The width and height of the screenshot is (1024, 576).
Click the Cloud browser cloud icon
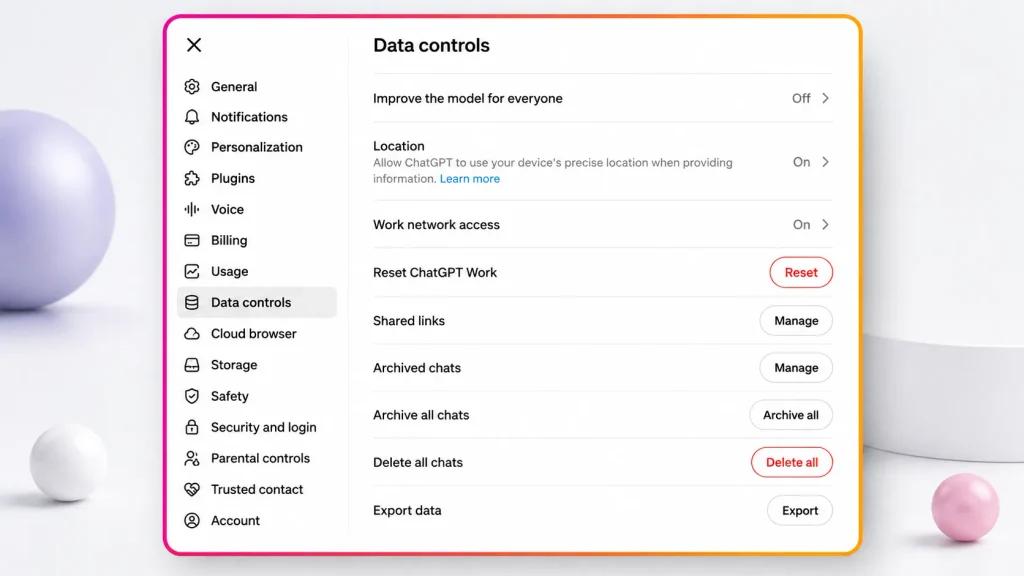click(x=192, y=334)
